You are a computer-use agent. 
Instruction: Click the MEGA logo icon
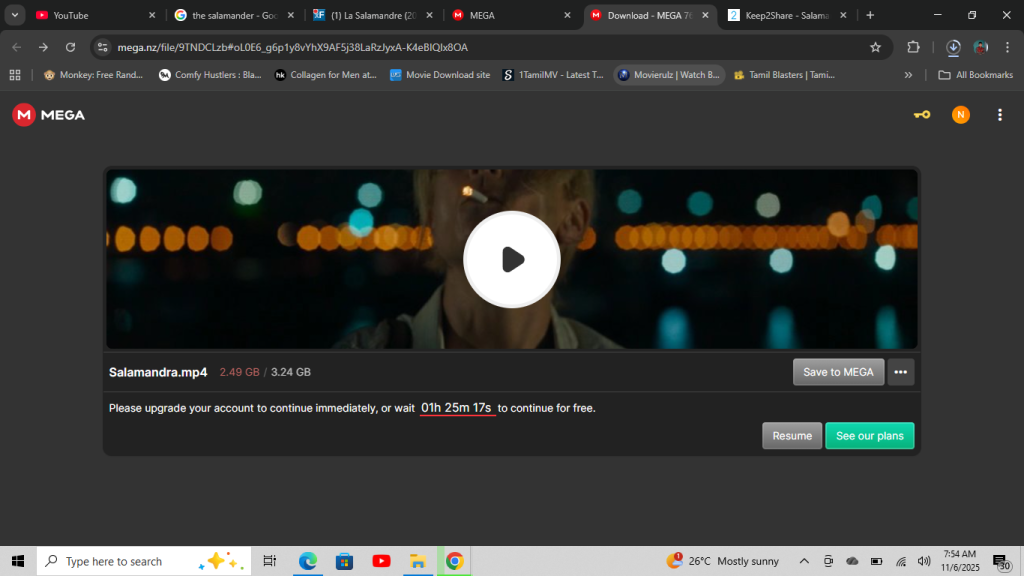coord(24,115)
